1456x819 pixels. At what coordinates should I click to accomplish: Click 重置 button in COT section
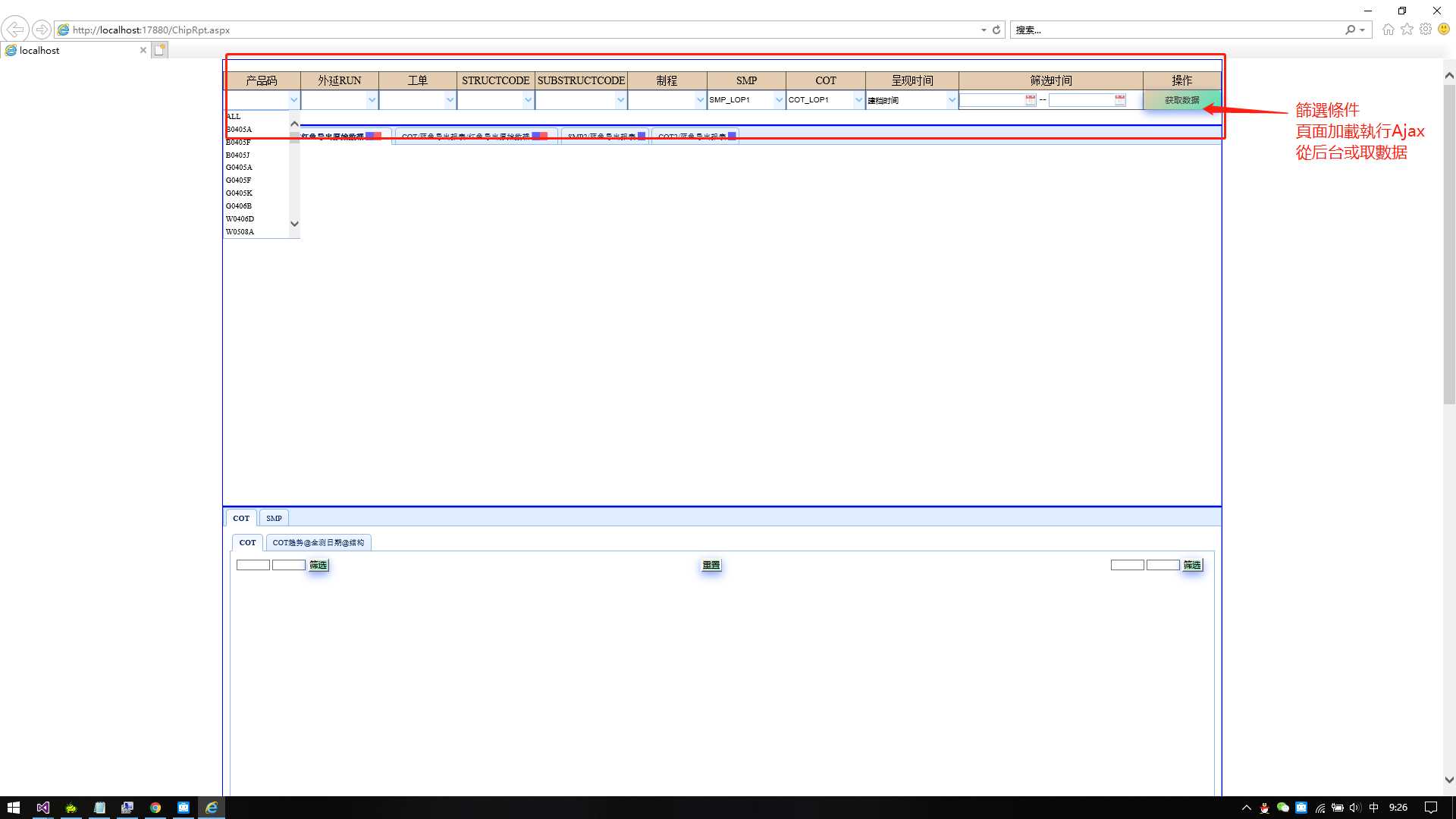(x=710, y=565)
